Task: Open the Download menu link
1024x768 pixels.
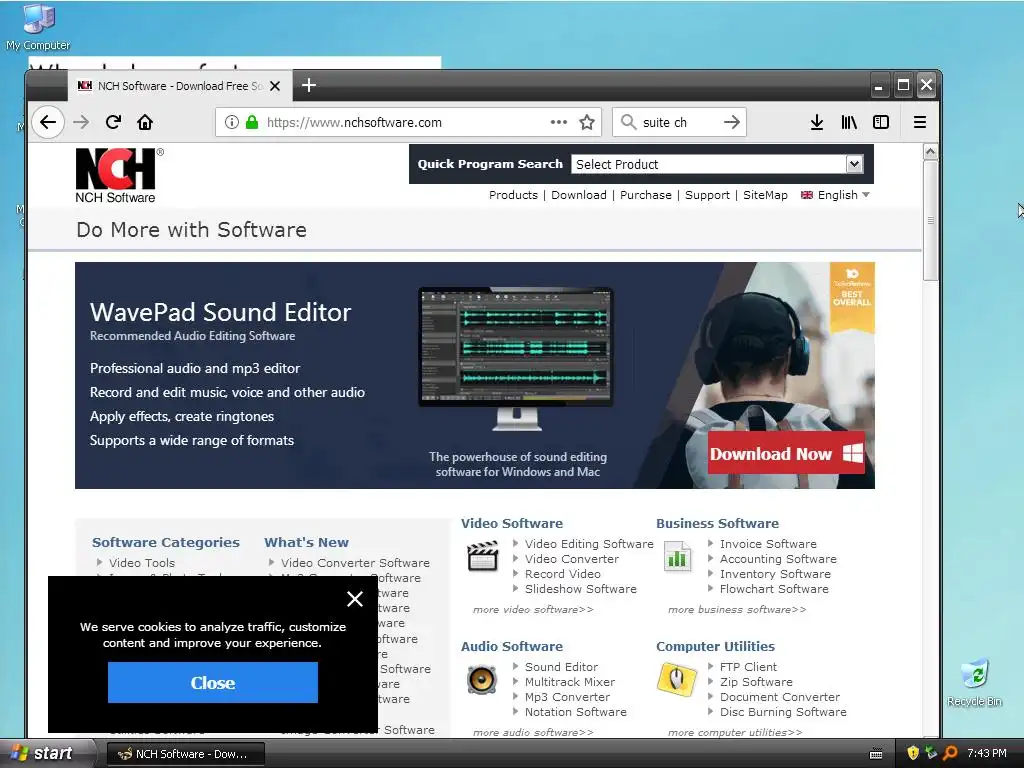Action: [x=579, y=195]
